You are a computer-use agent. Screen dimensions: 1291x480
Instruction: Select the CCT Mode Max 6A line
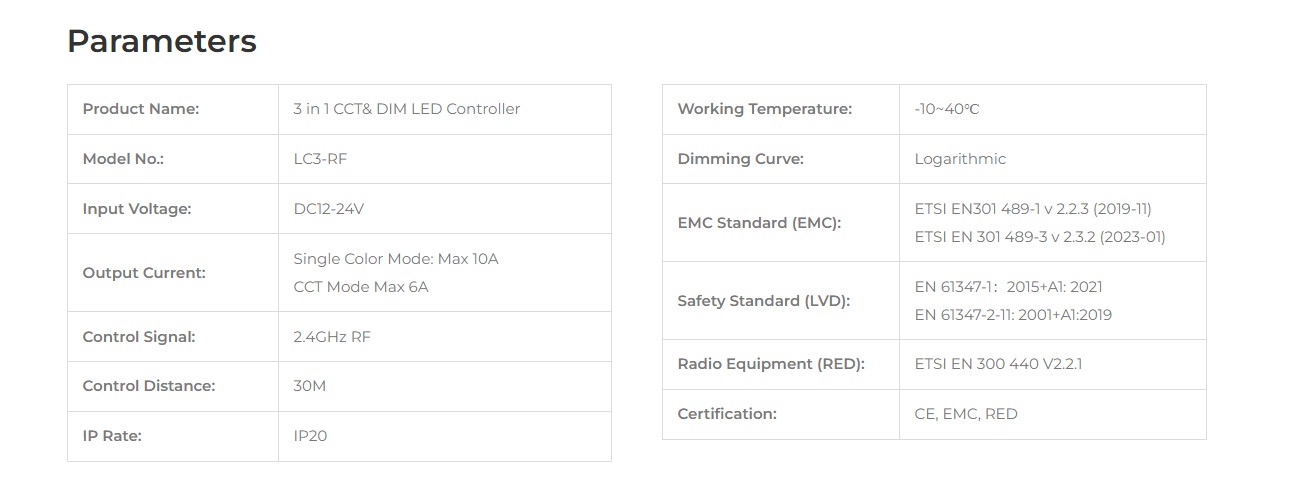pyautogui.click(x=361, y=287)
